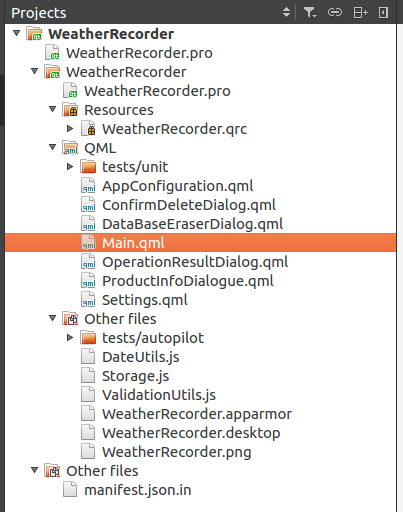Select tests/autopilot folder name
403x512 pixels.
[153, 338]
